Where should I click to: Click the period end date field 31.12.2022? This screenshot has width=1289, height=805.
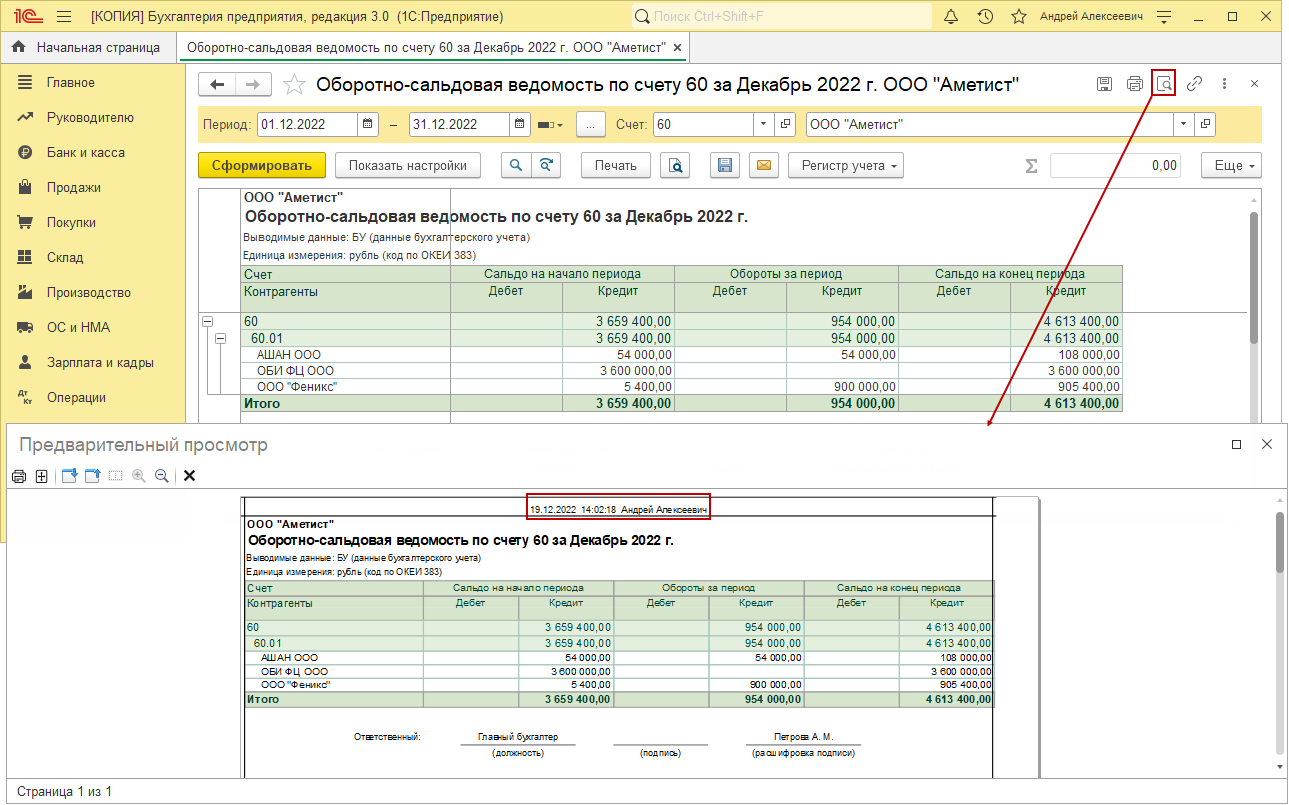pos(459,125)
